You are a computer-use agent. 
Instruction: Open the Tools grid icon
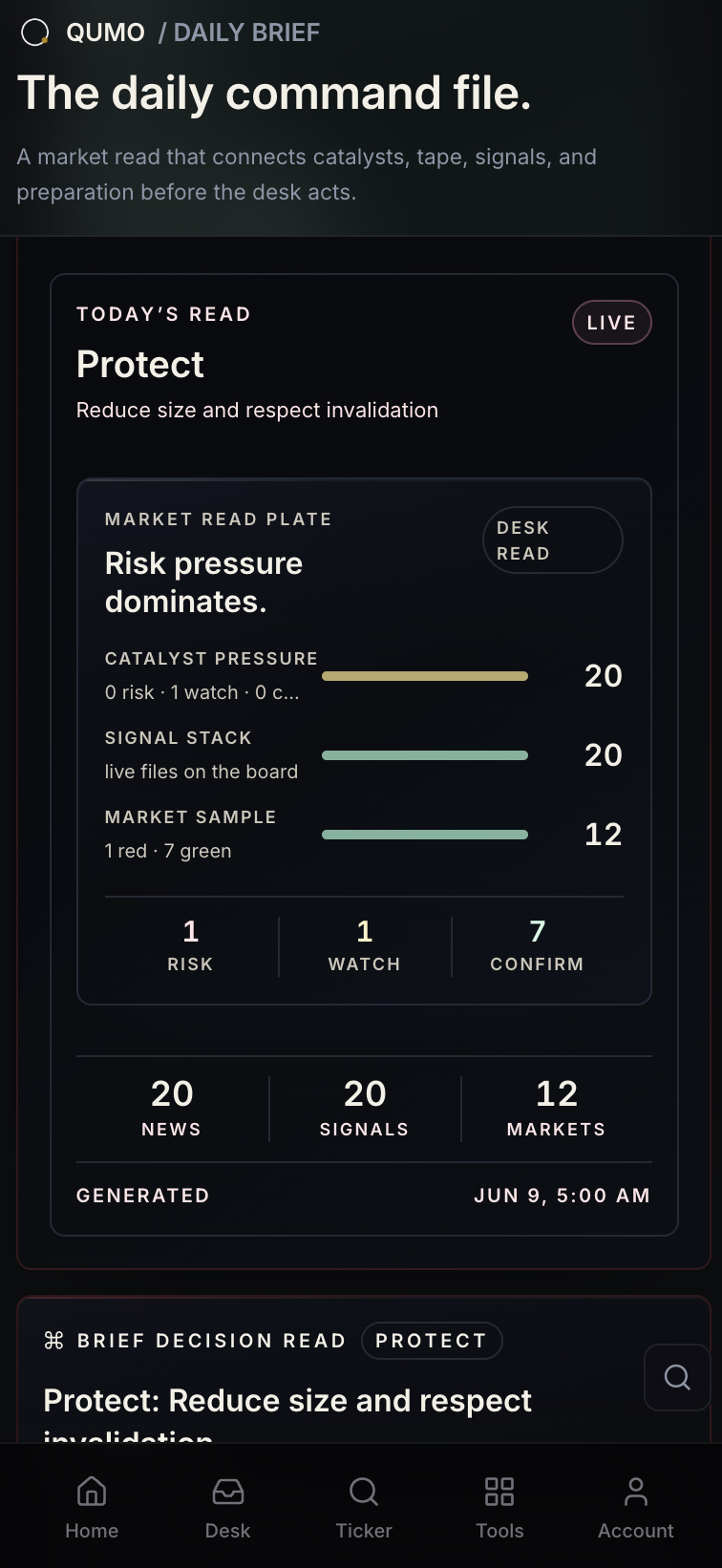pyautogui.click(x=499, y=1491)
